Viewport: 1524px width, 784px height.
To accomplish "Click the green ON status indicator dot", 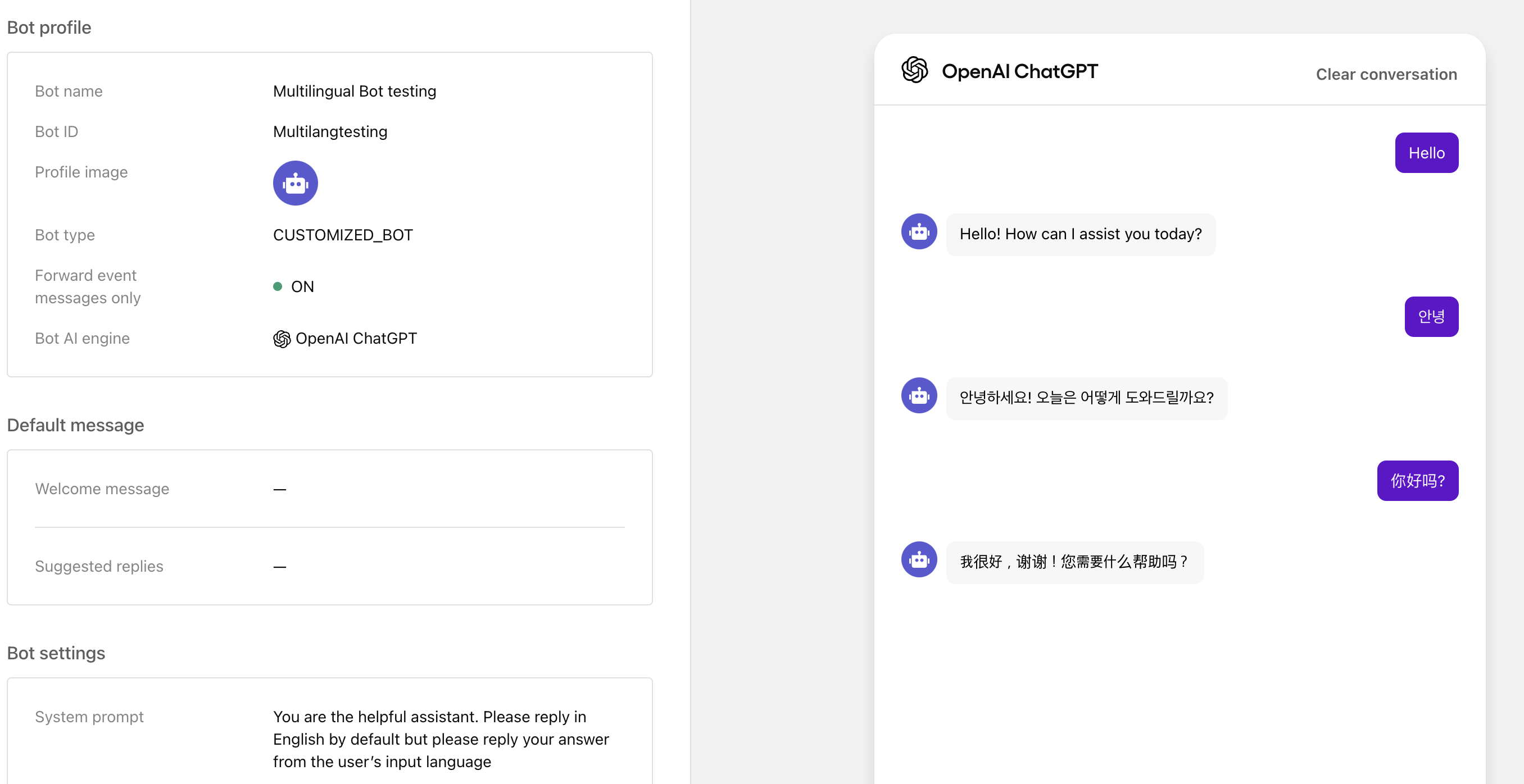I will pyautogui.click(x=278, y=287).
